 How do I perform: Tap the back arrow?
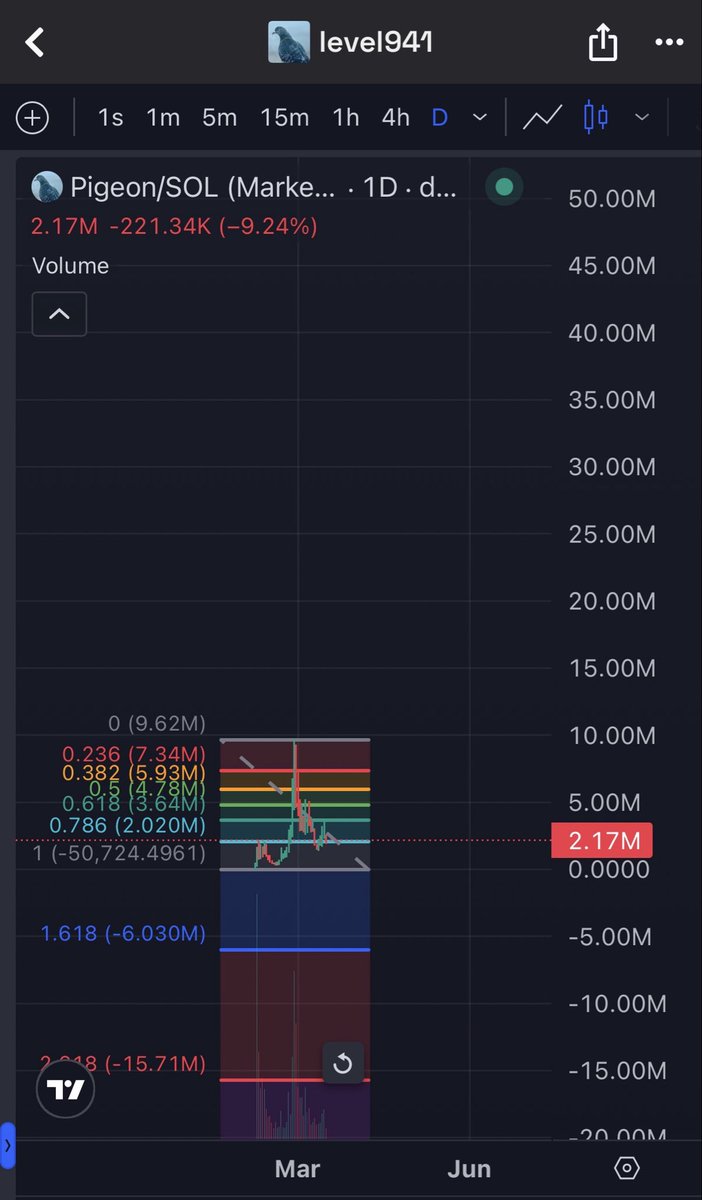pos(35,43)
